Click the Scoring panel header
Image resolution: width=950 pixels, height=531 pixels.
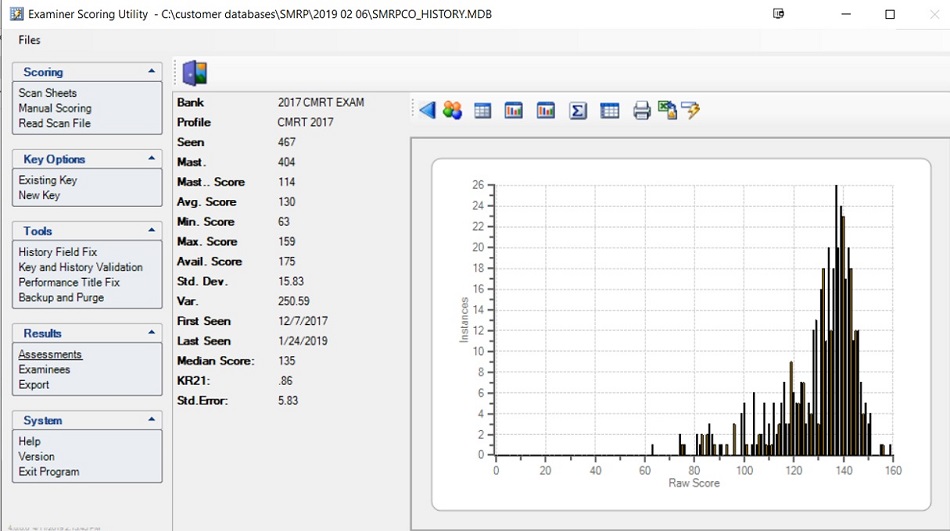click(87, 72)
